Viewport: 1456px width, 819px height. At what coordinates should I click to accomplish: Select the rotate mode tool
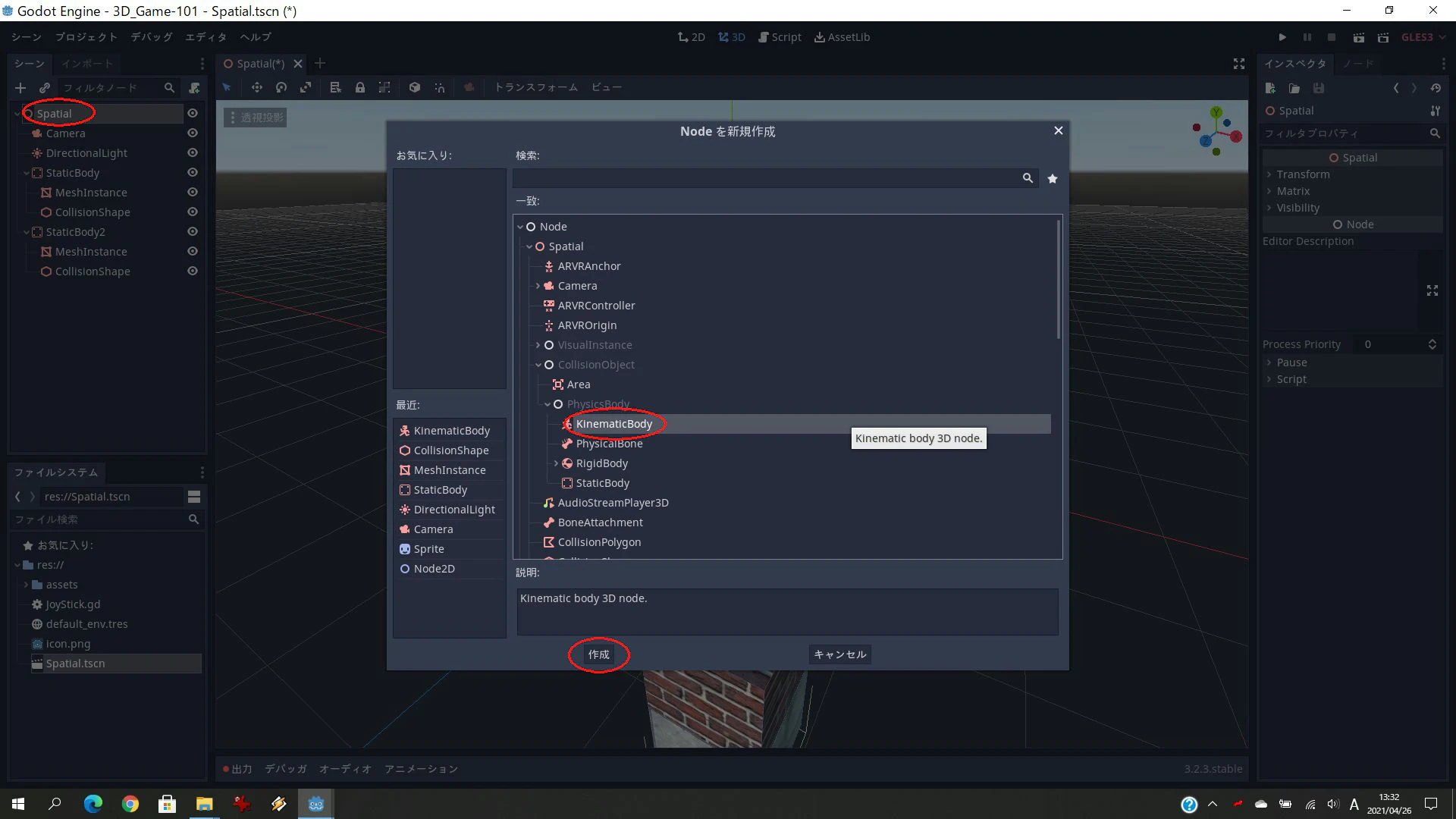coord(281,87)
